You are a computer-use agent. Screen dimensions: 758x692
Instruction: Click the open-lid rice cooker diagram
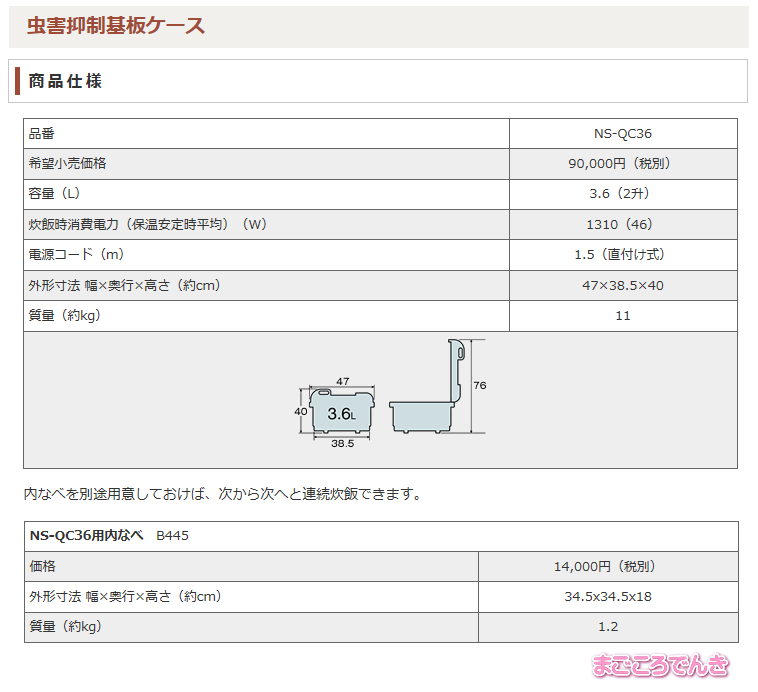click(x=427, y=386)
